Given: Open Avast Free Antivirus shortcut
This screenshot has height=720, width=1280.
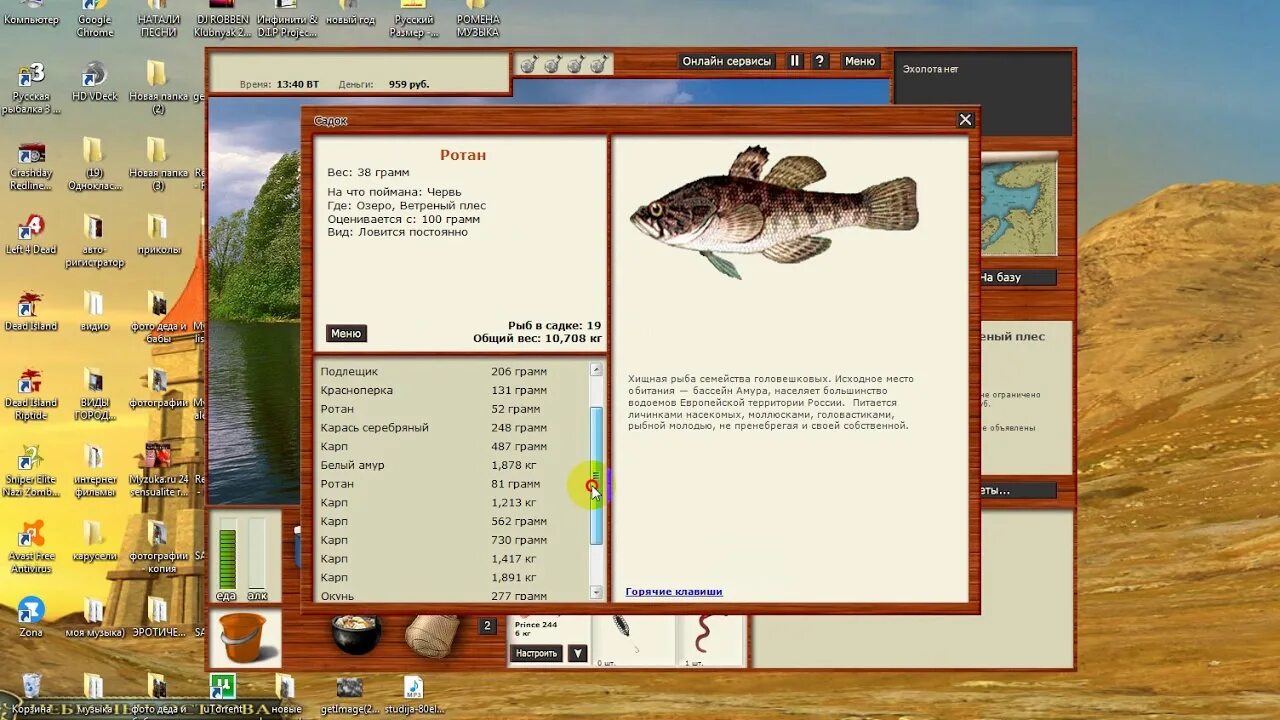Looking at the screenshot, I should click(31, 547).
